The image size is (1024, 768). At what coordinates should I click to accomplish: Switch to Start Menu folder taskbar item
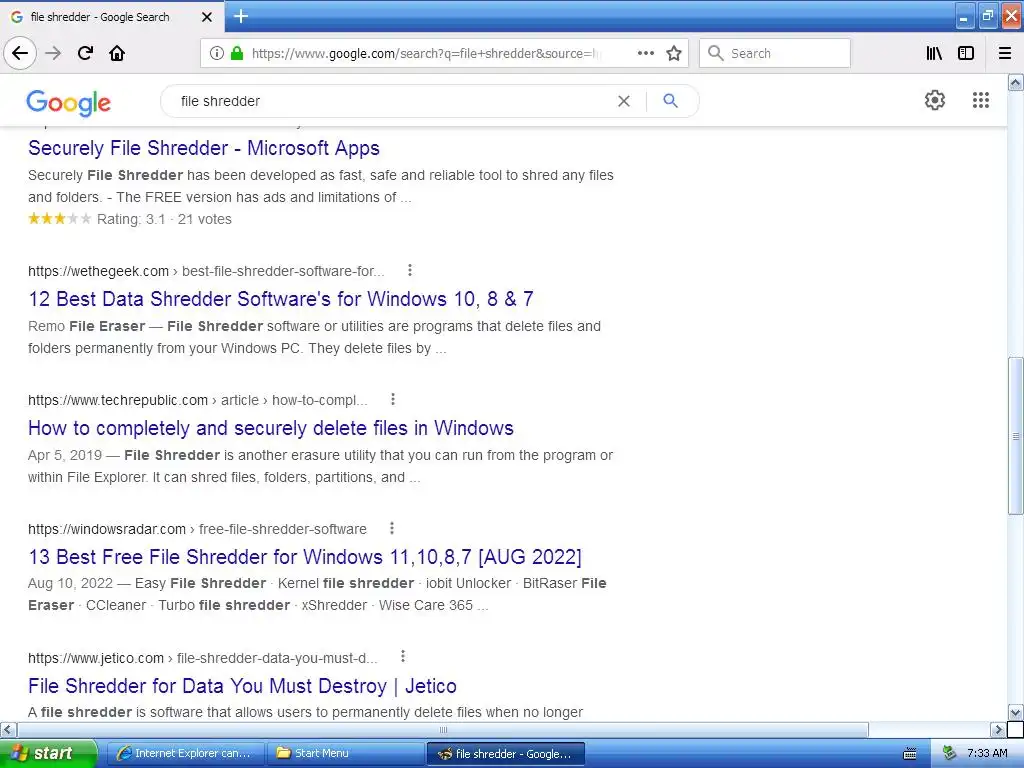[x=345, y=754]
